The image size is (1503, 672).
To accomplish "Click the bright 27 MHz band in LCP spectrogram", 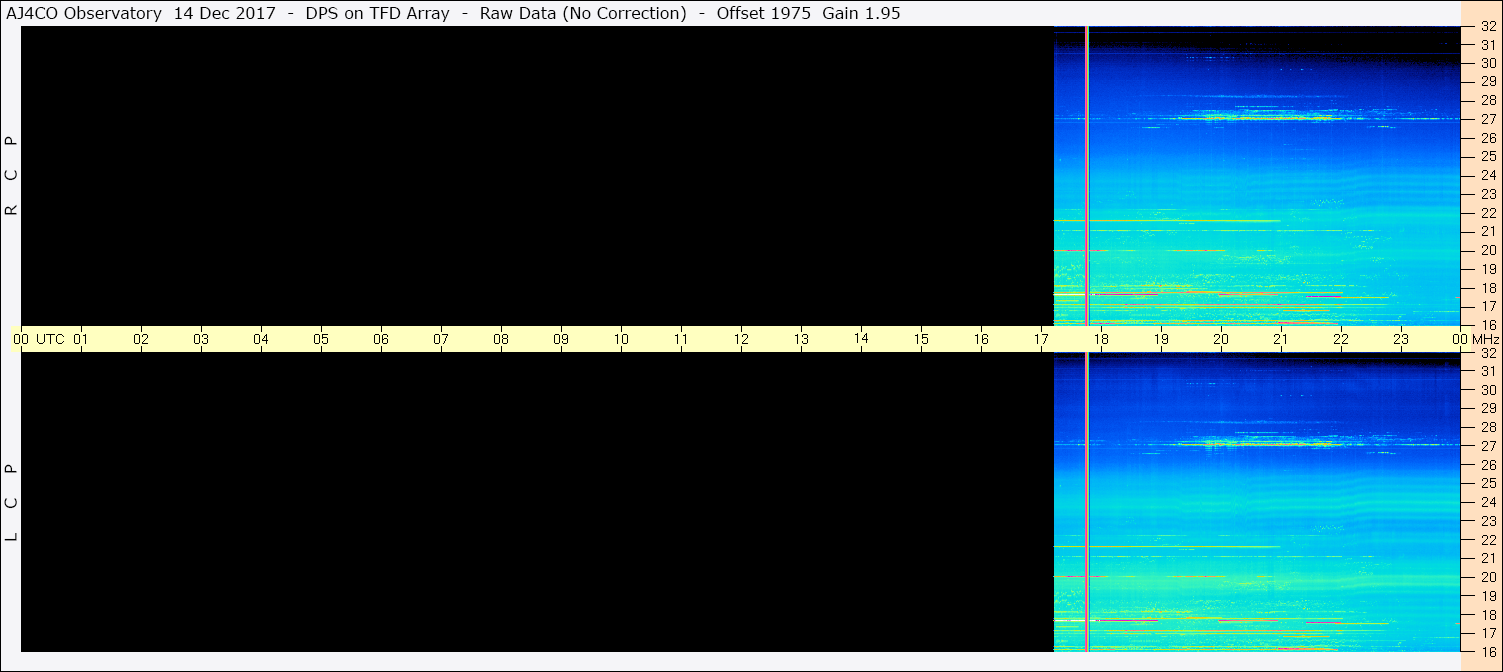I will click(1258, 444).
